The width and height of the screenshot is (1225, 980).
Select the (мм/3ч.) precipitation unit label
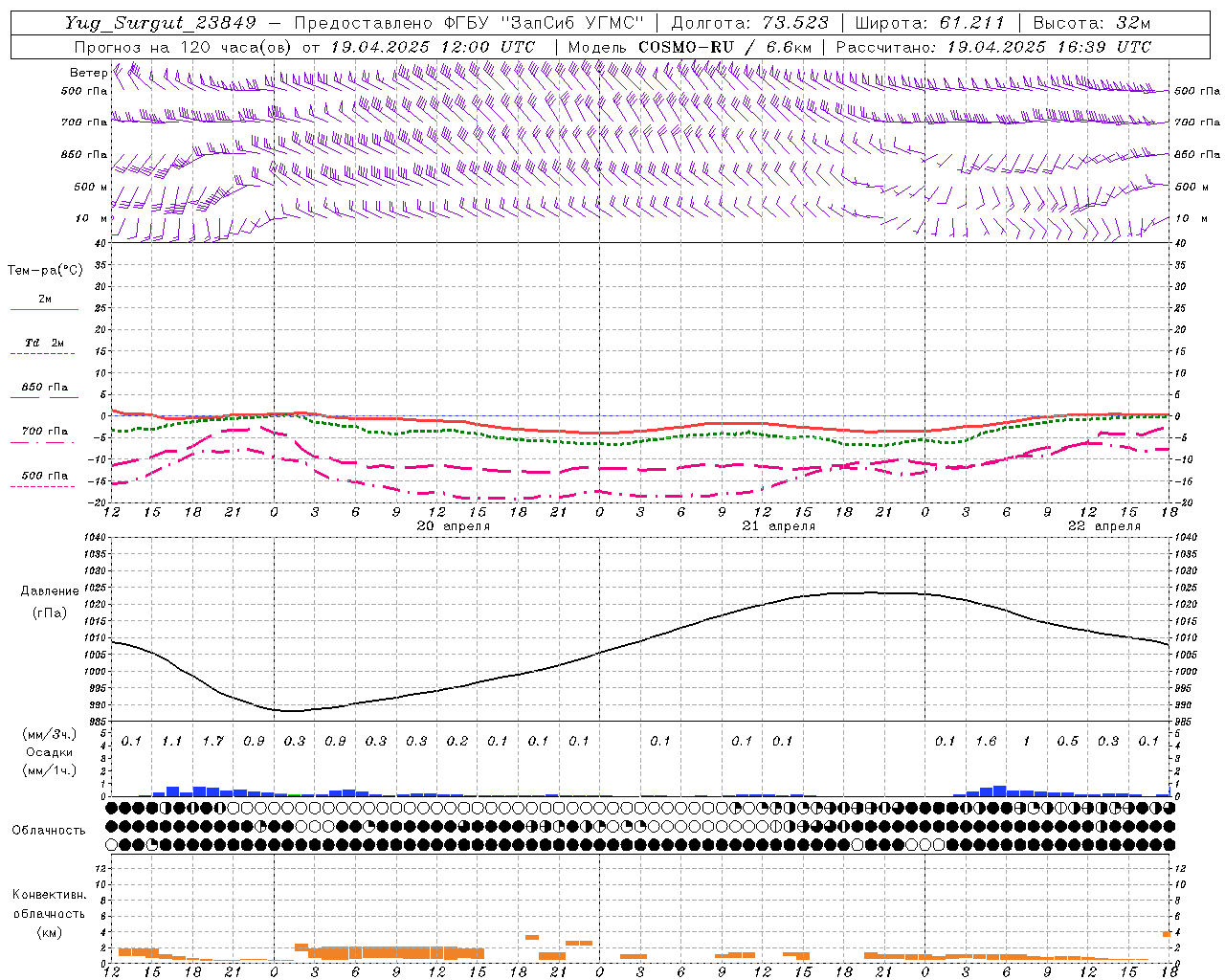point(49,734)
